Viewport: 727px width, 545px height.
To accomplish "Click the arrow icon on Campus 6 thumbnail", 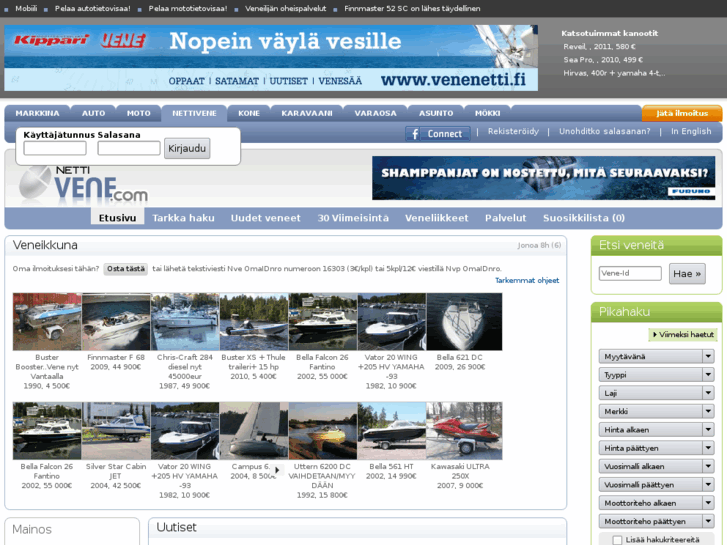I will tap(277, 470).
